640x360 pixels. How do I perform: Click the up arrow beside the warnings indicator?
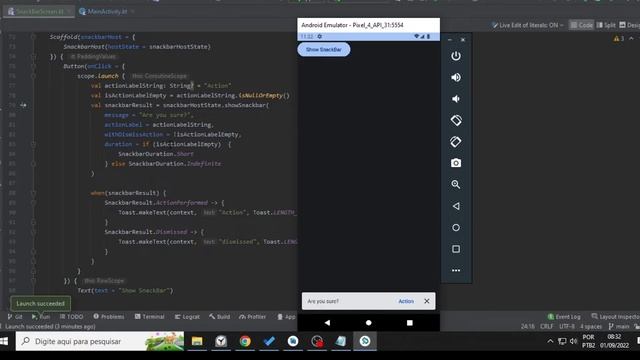point(631,39)
